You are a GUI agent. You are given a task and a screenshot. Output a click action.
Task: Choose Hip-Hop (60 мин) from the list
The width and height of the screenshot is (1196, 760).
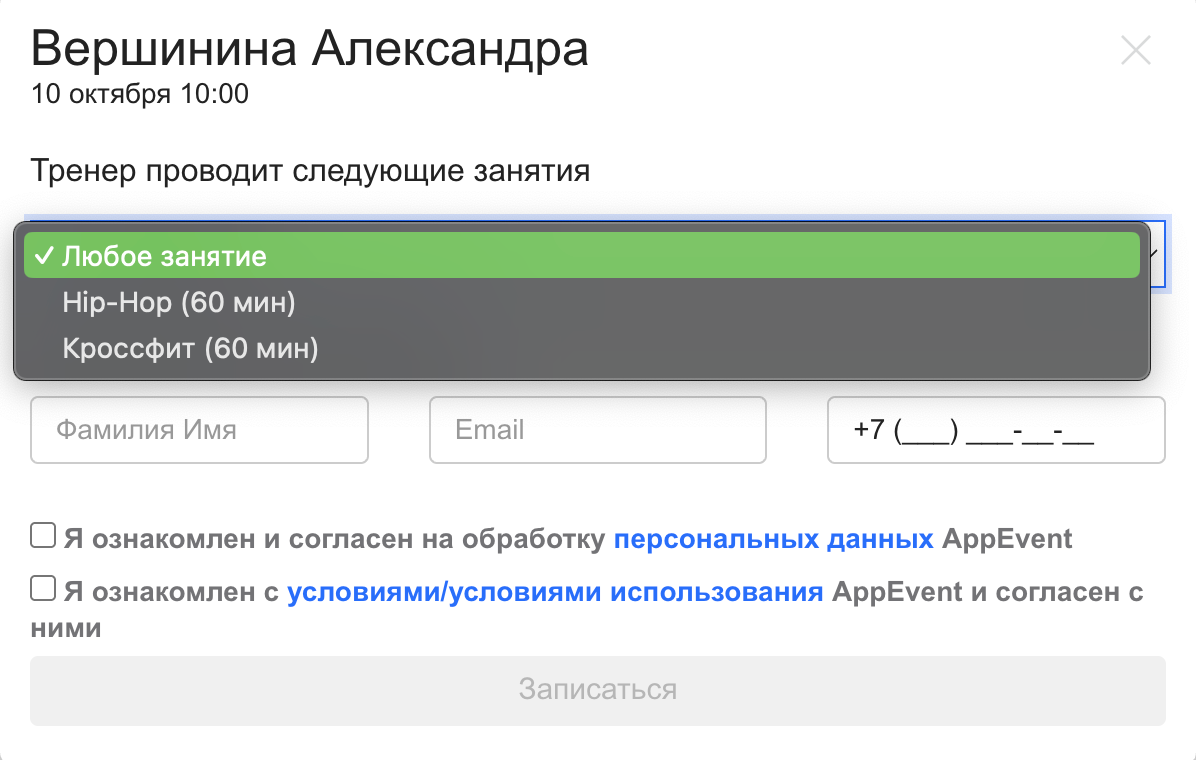click(179, 302)
